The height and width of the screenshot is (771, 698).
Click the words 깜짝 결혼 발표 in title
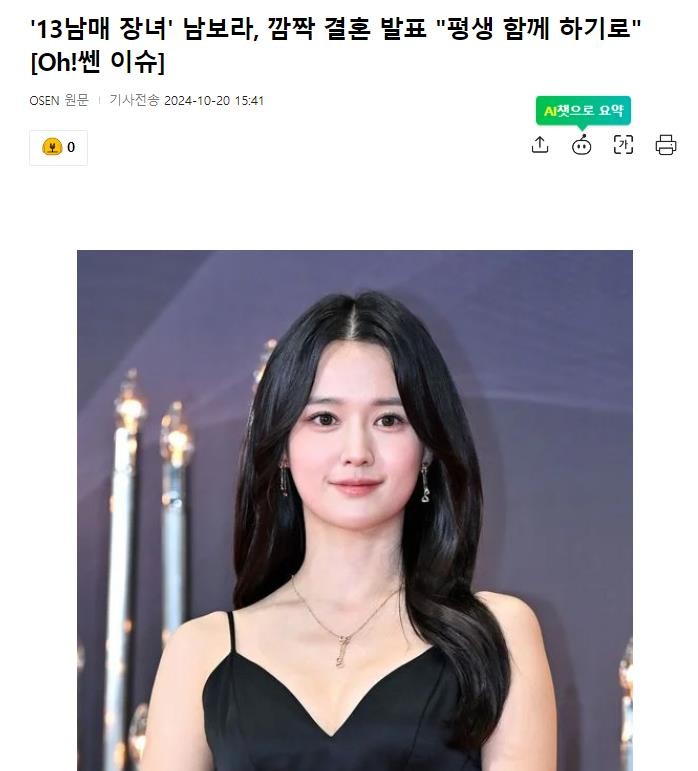(x=347, y=29)
